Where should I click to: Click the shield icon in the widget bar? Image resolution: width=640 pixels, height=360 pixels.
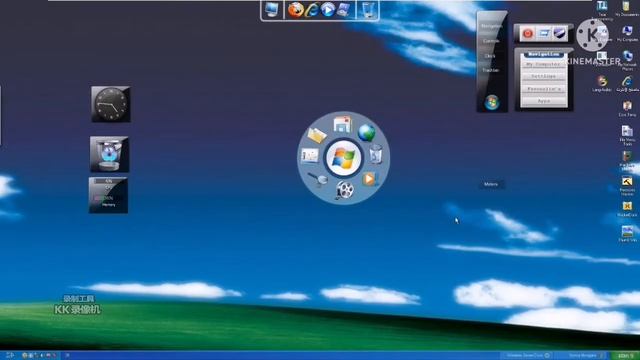[x=560, y=33]
